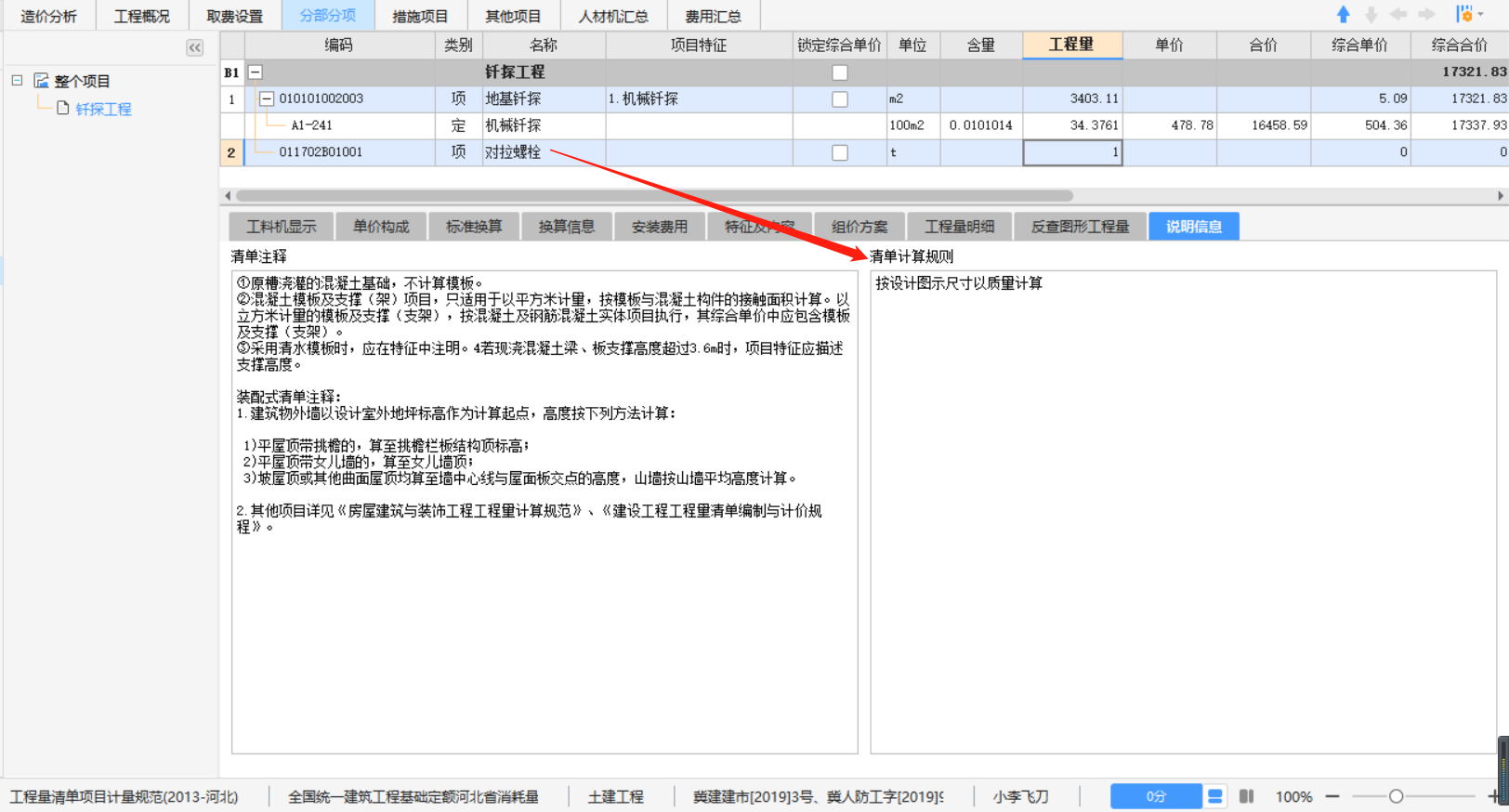Image resolution: width=1509 pixels, height=812 pixels.
Task: Collapse the 整个项目 tree node
Action: 17,81
